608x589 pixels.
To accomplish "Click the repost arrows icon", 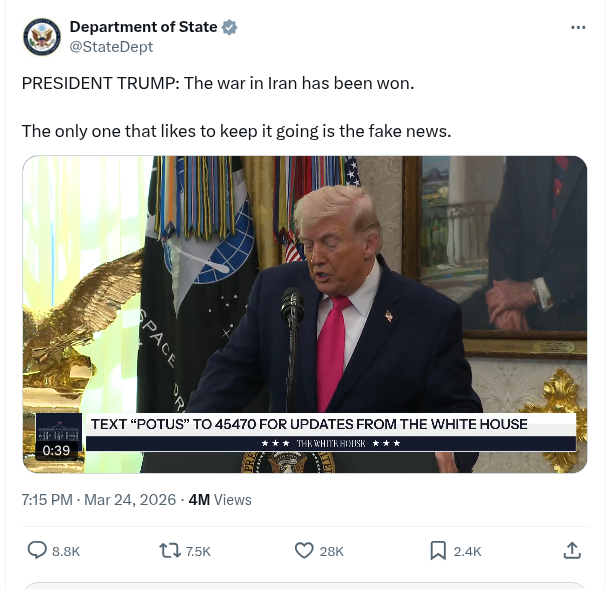I will tap(170, 550).
